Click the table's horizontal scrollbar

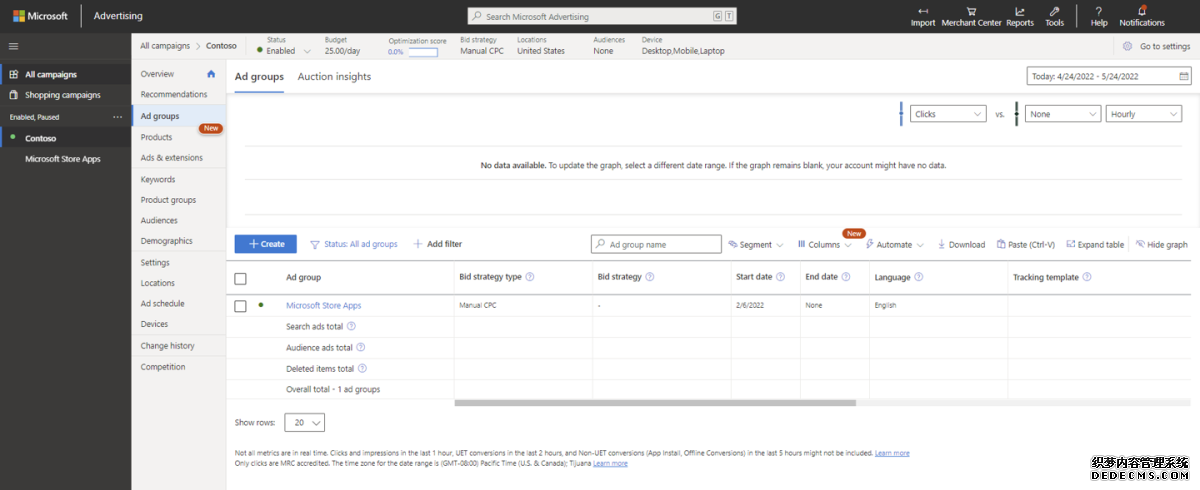pyautogui.click(x=655, y=403)
